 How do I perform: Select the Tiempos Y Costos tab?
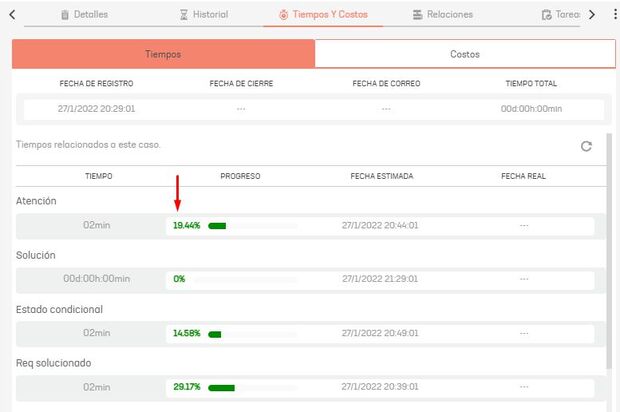coord(323,15)
